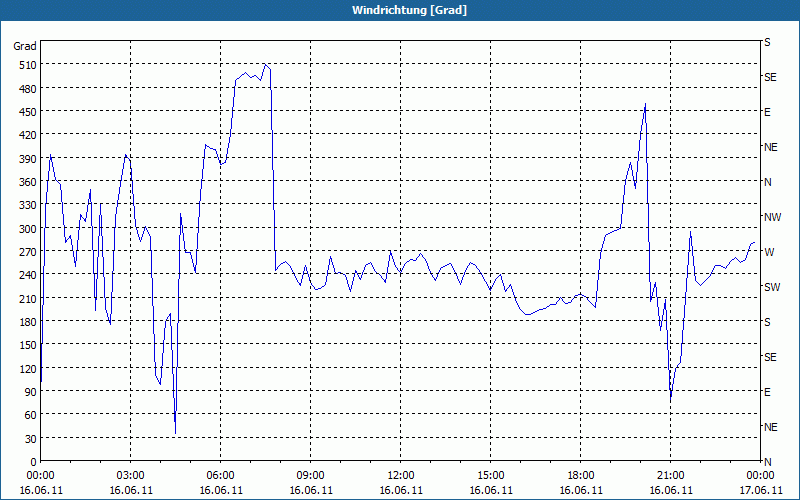
Task: Click the 120 y-axis value
Action: coord(28,368)
